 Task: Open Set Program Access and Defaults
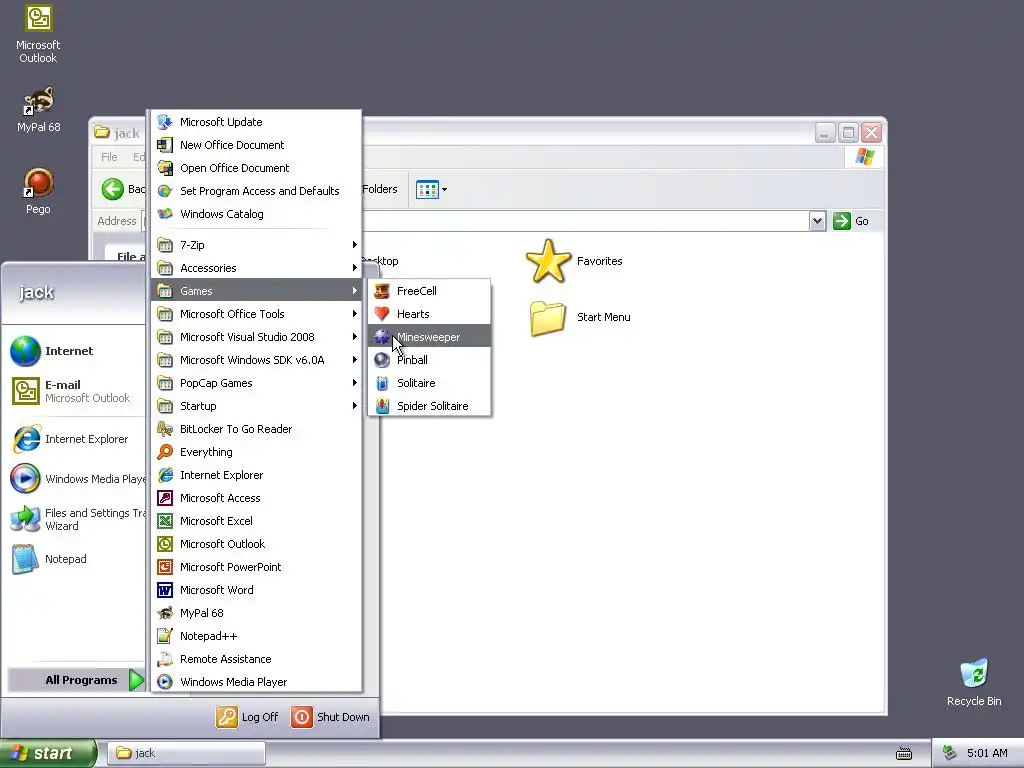(x=257, y=191)
